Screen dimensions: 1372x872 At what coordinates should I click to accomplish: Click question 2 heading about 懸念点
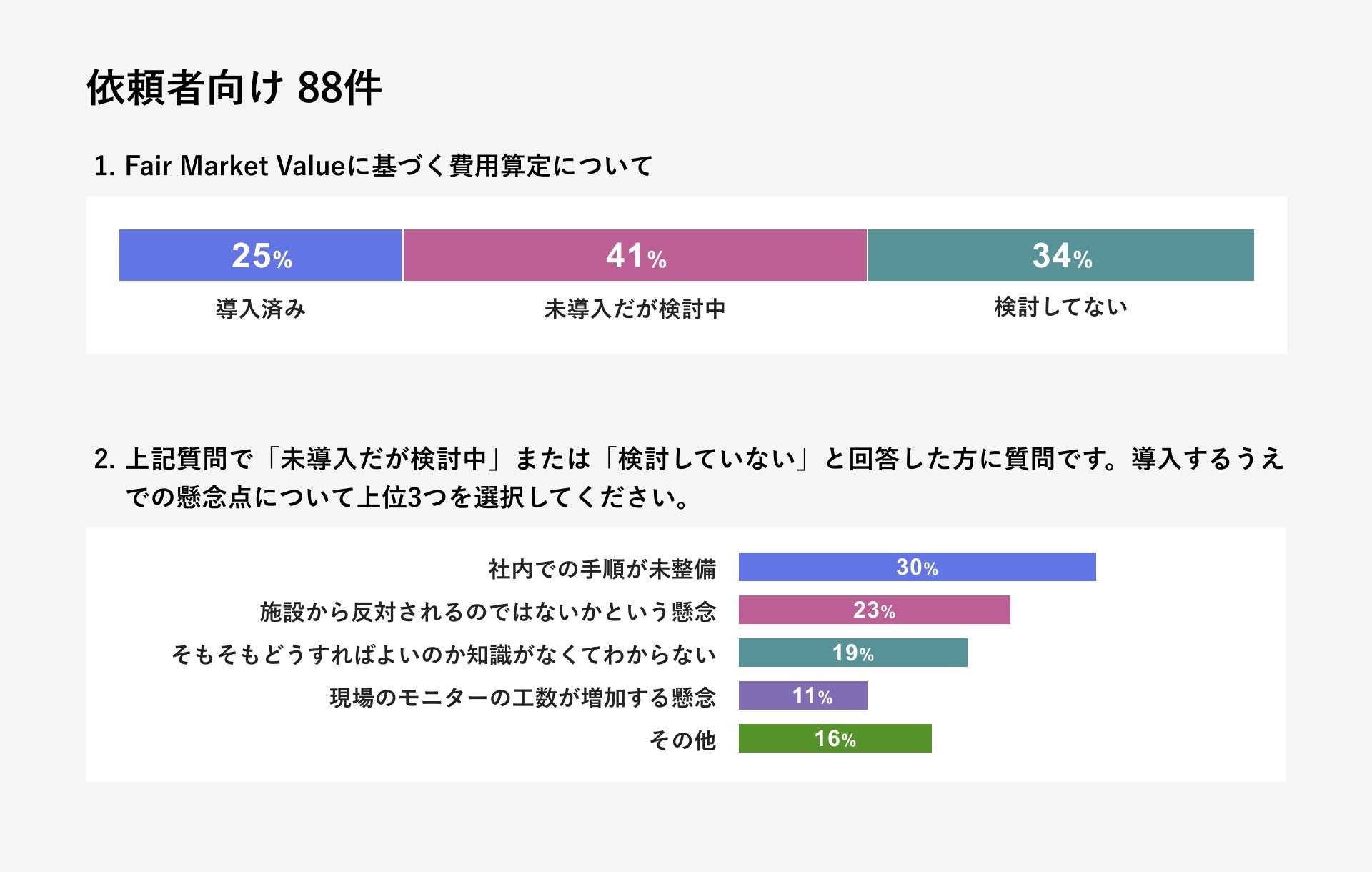point(688,477)
